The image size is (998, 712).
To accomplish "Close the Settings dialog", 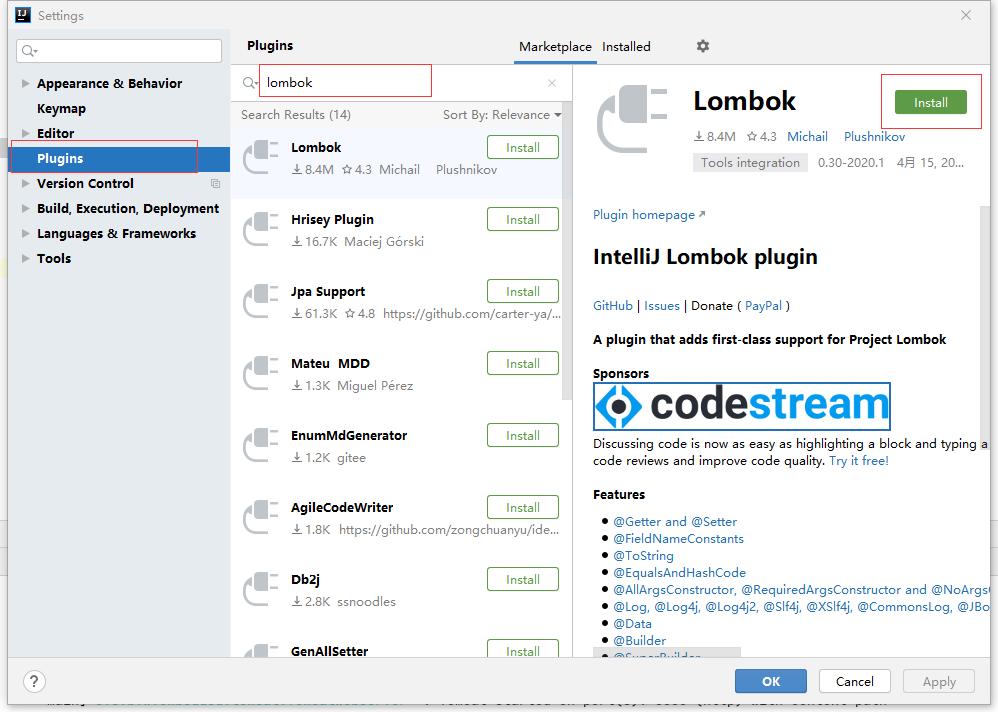I will [966, 15].
